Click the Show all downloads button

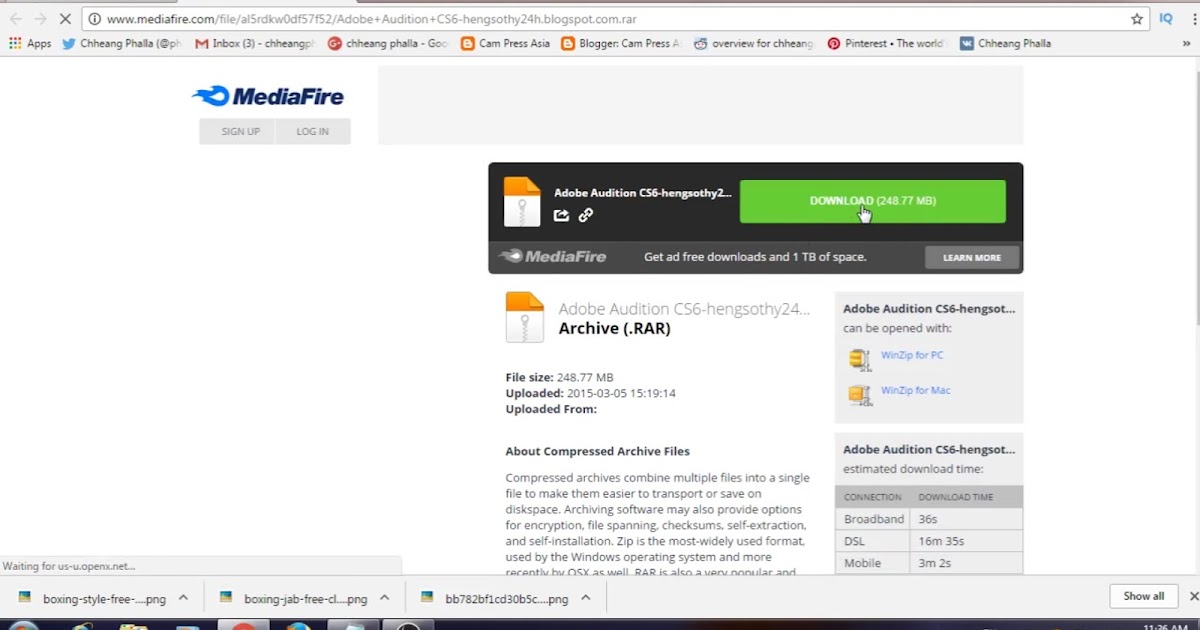[x=1143, y=596]
